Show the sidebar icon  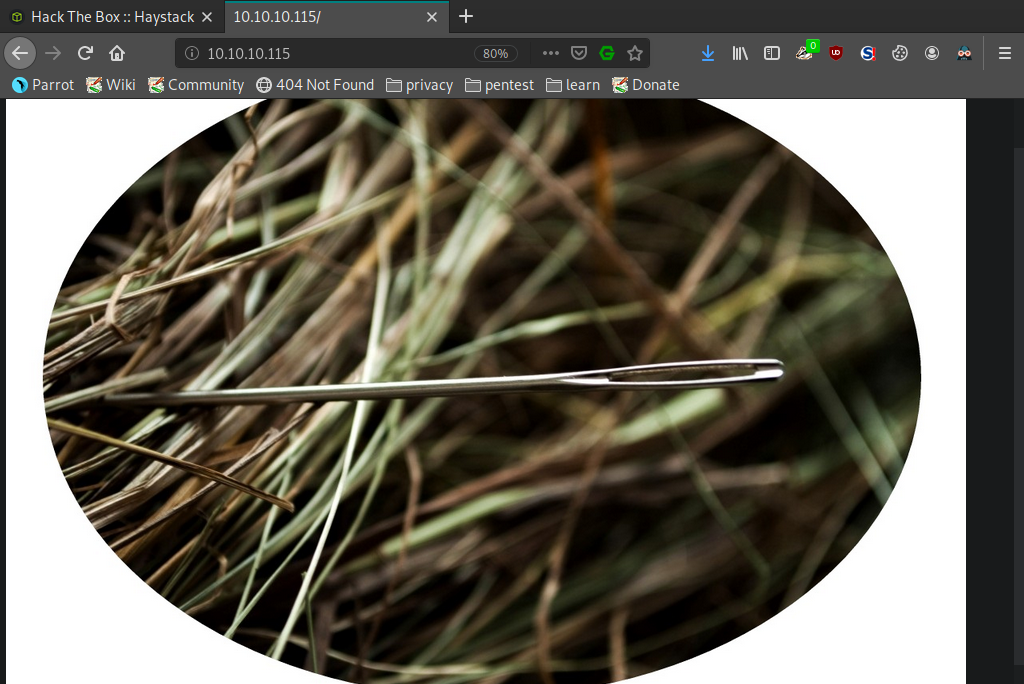click(x=772, y=54)
